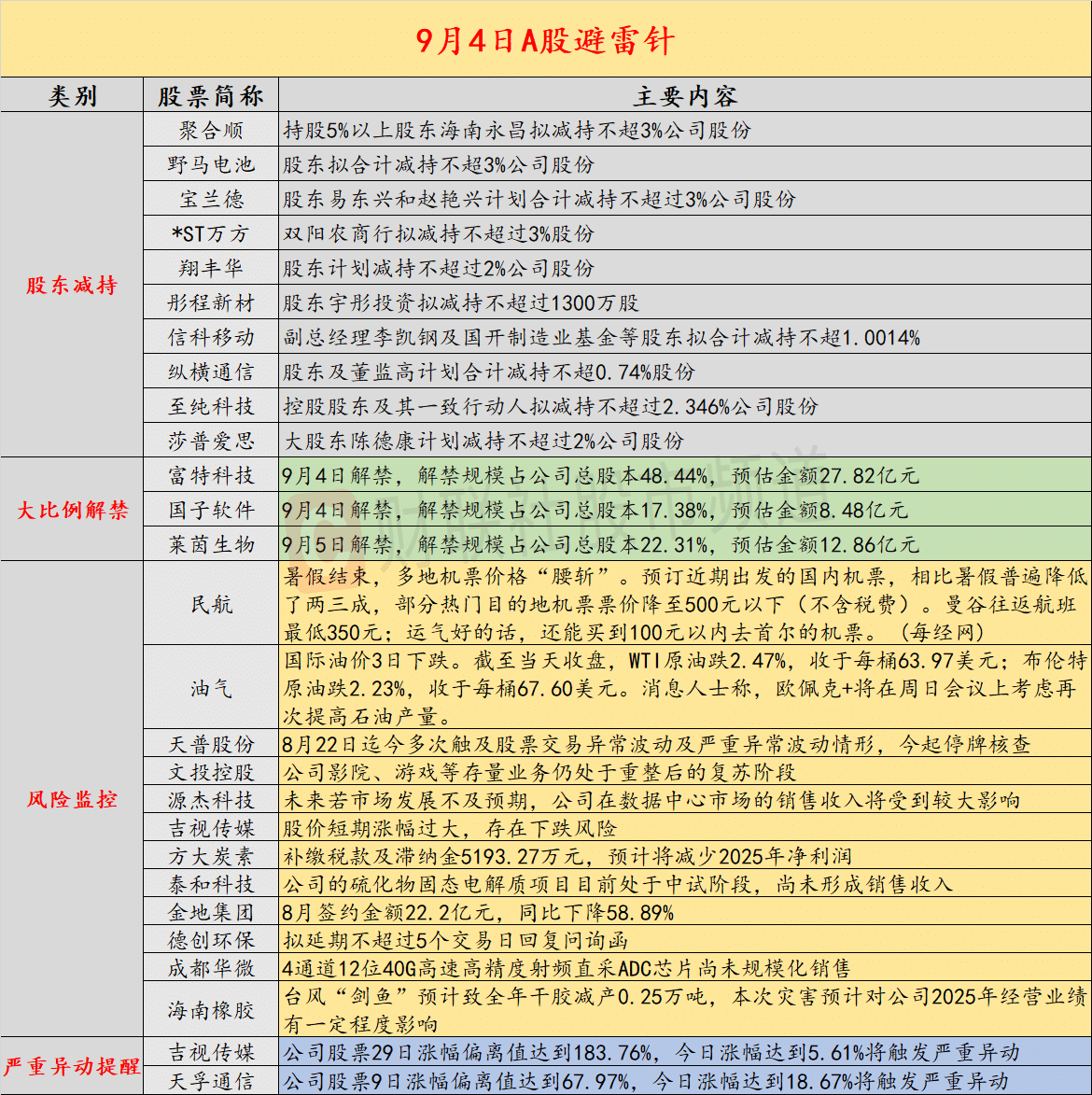Click the 油气 sector cell
Screen dimensions: 1092x1095
(x=211, y=688)
